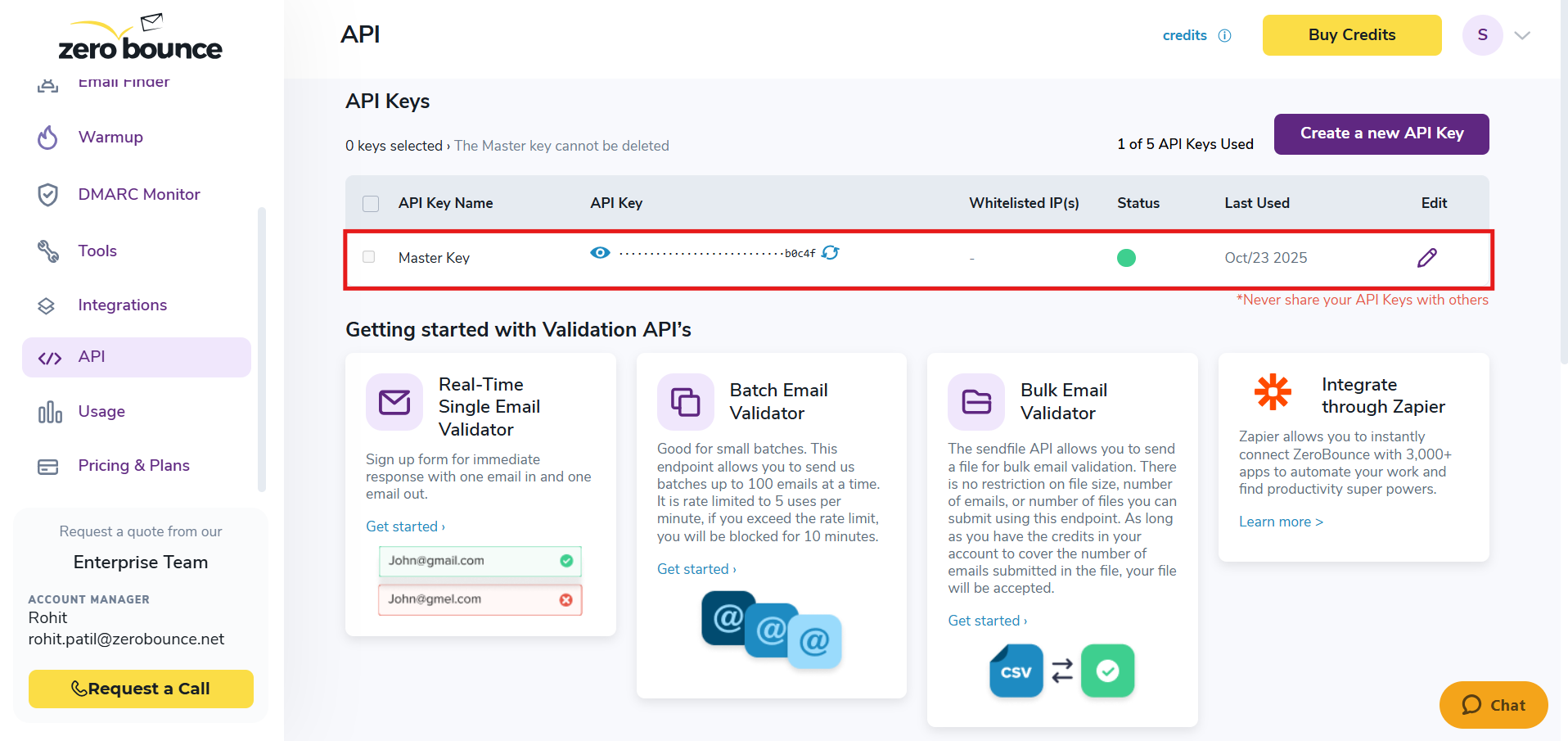This screenshot has width=1568, height=741.
Task: Reveal the Master Key with eye icon
Action: (x=600, y=253)
